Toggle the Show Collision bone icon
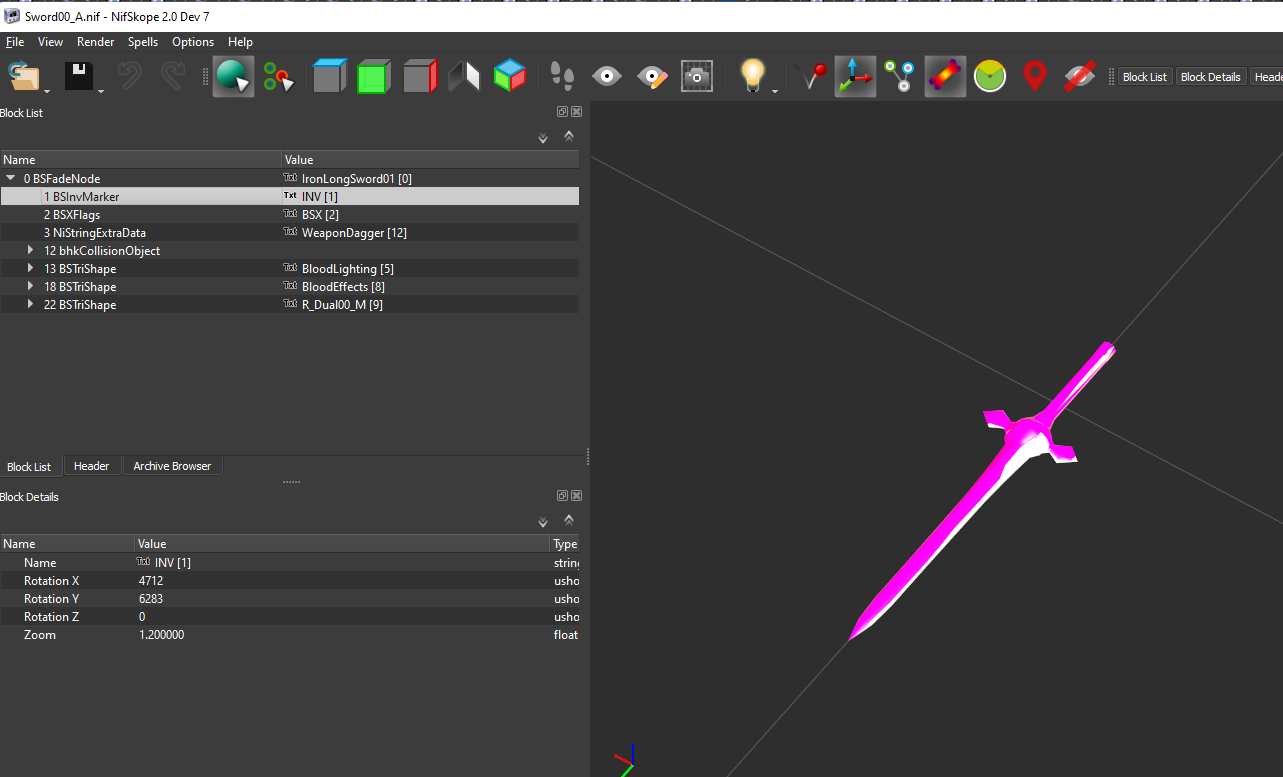The width and height of the screenshot is (1283, 777). (x=945, y=76)
